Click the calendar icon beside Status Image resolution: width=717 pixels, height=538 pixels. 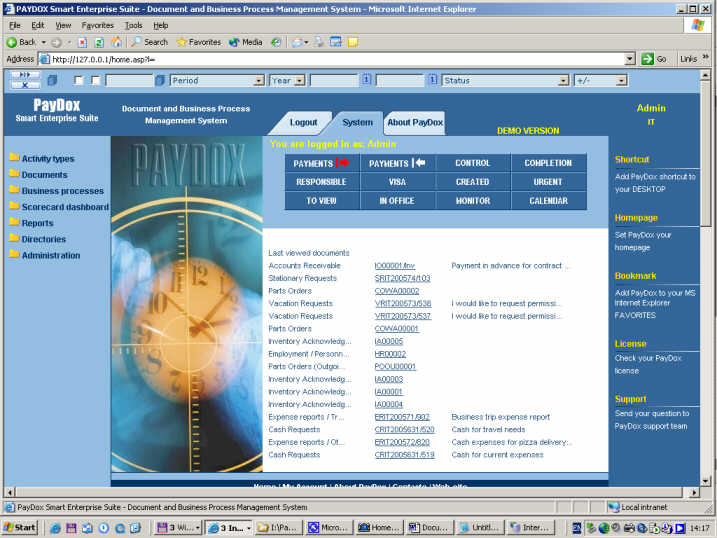pos(433,80)
